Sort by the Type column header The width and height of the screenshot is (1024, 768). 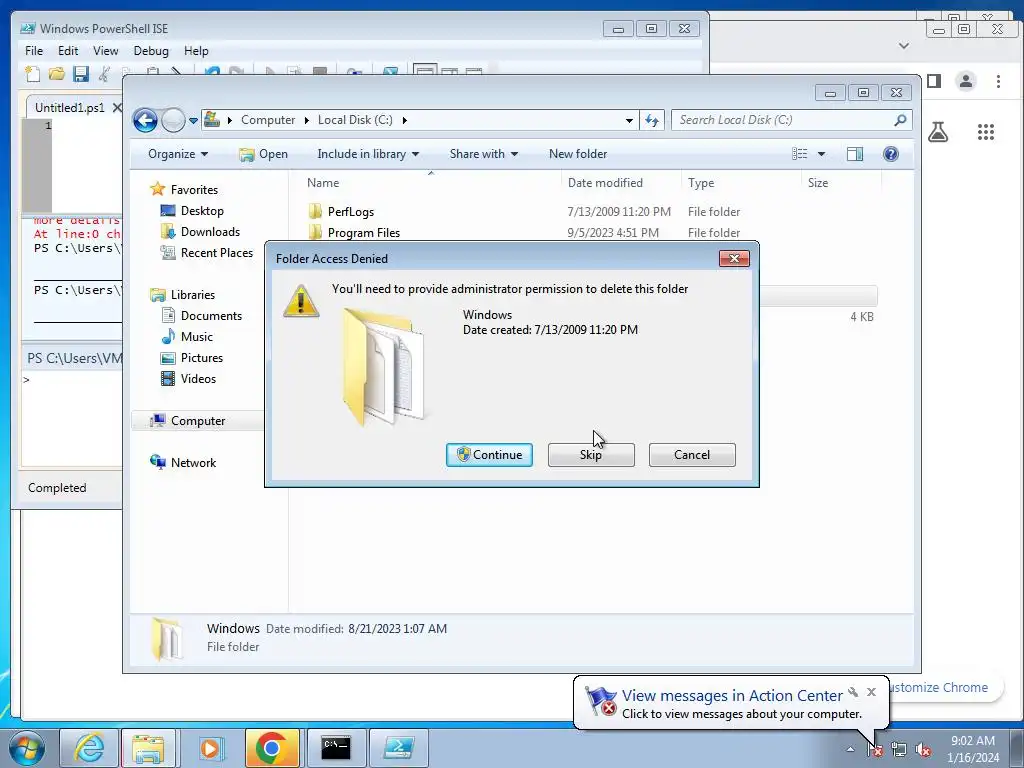coord(741,183)
